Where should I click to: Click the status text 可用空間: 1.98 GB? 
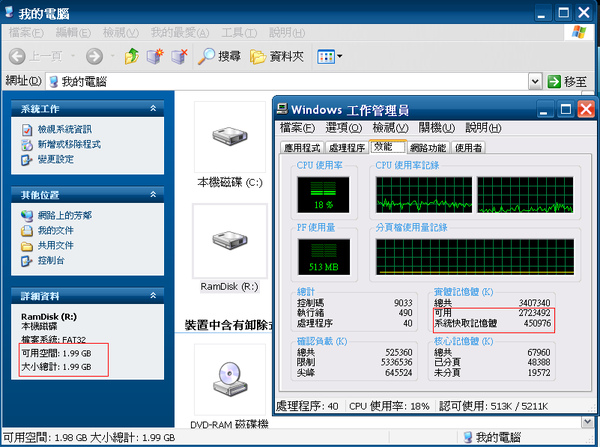coord(45,437)
